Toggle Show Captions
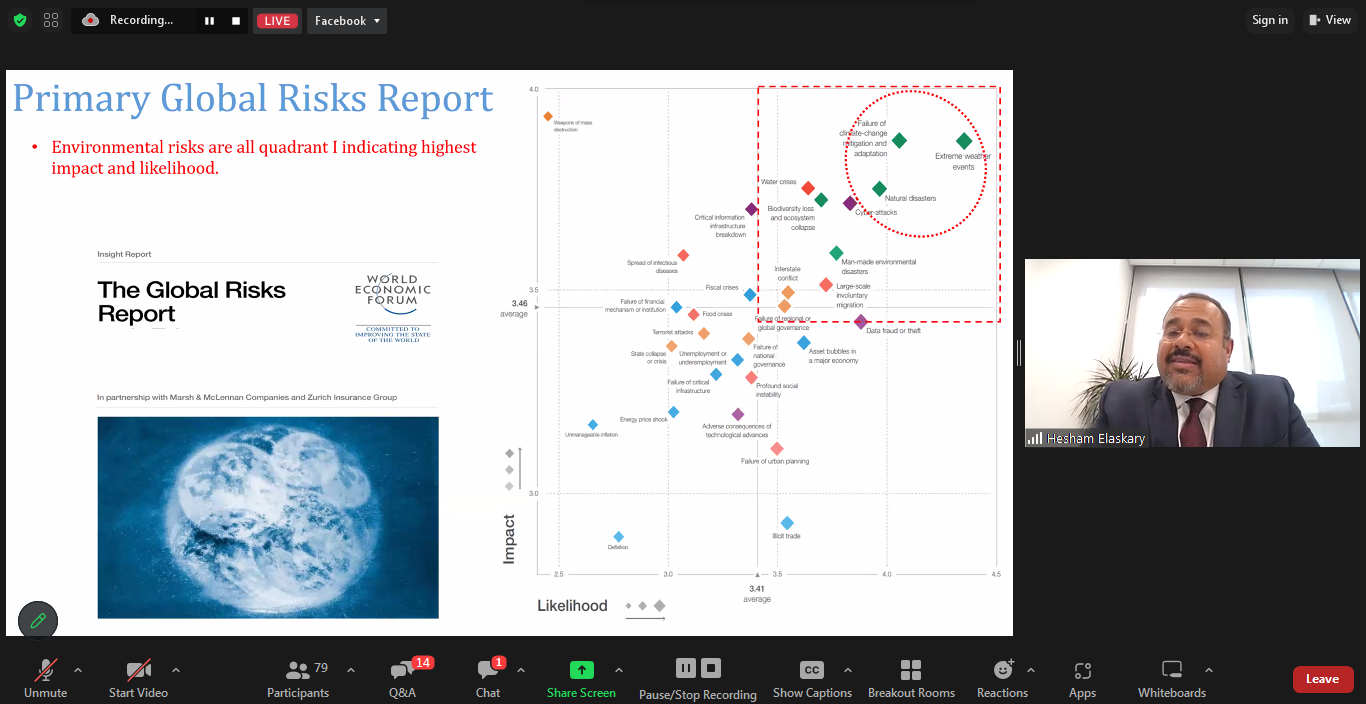Screen dimensions: 1366x704 point(812,671)
